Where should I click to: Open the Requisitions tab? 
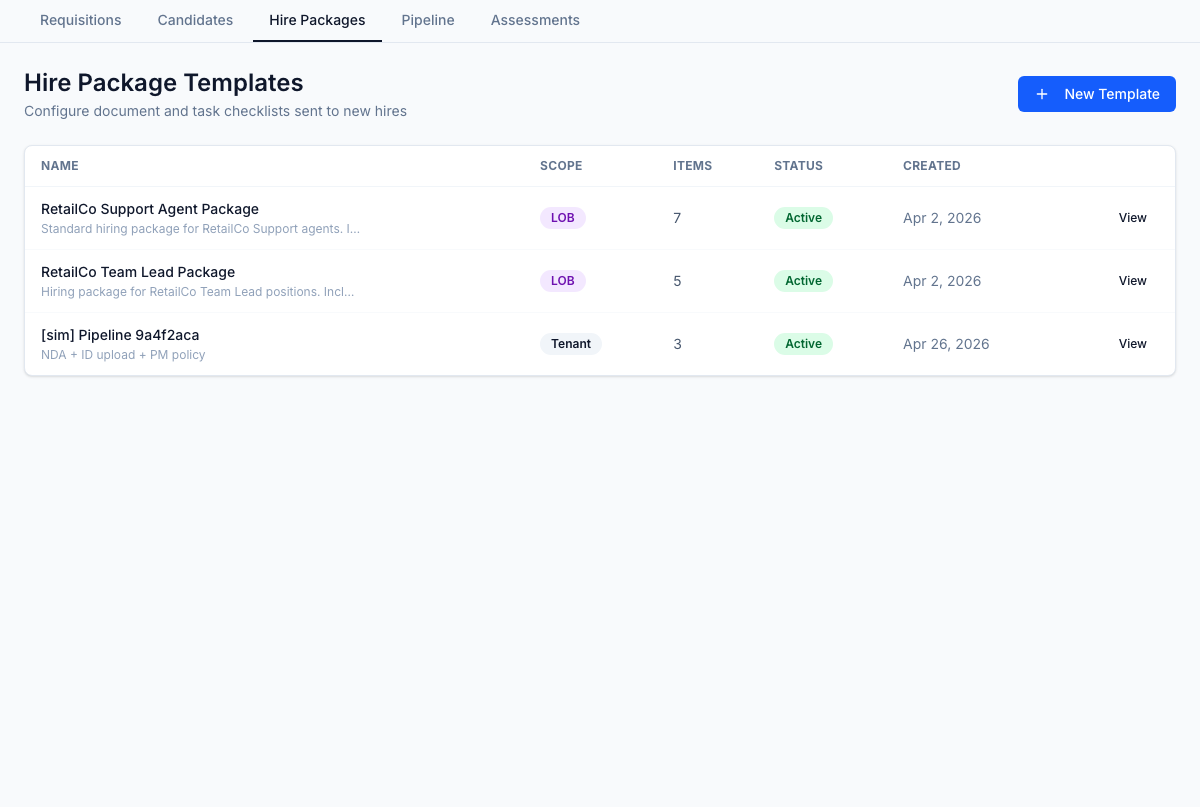click(x=80, y=20)
